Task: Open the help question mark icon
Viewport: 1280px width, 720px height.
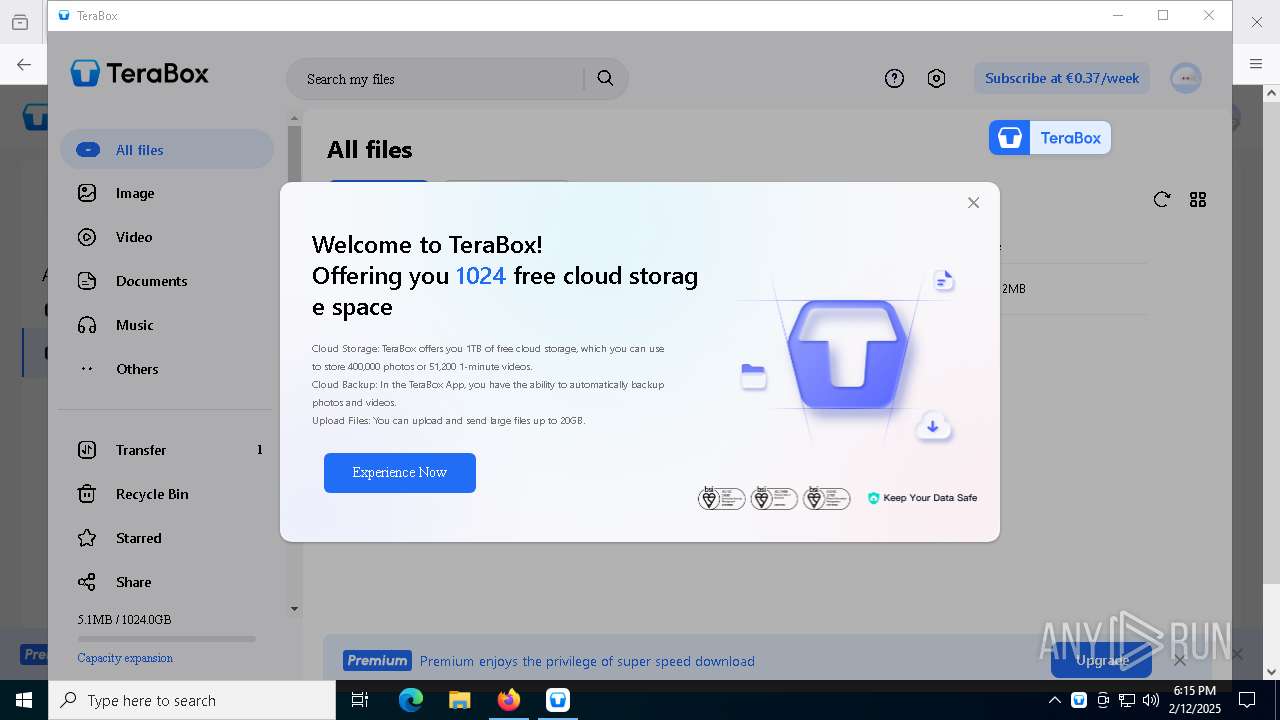Action: 894,79
